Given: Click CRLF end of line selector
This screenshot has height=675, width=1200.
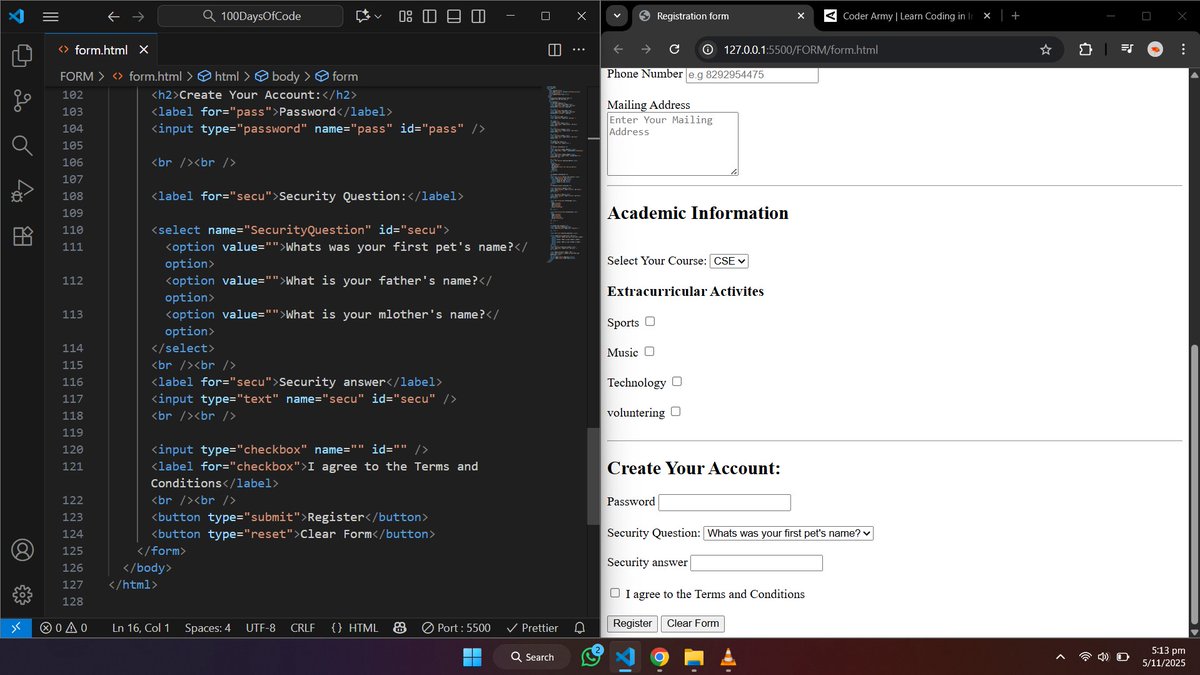Looking at the screenshot, I should coord(303,628).
